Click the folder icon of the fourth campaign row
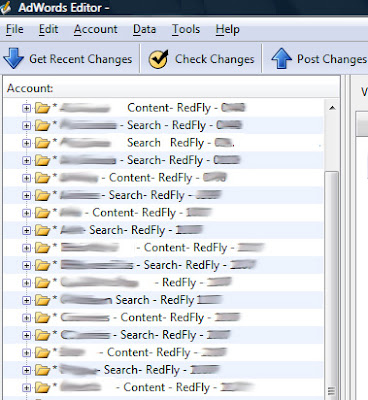 (42, 160)
